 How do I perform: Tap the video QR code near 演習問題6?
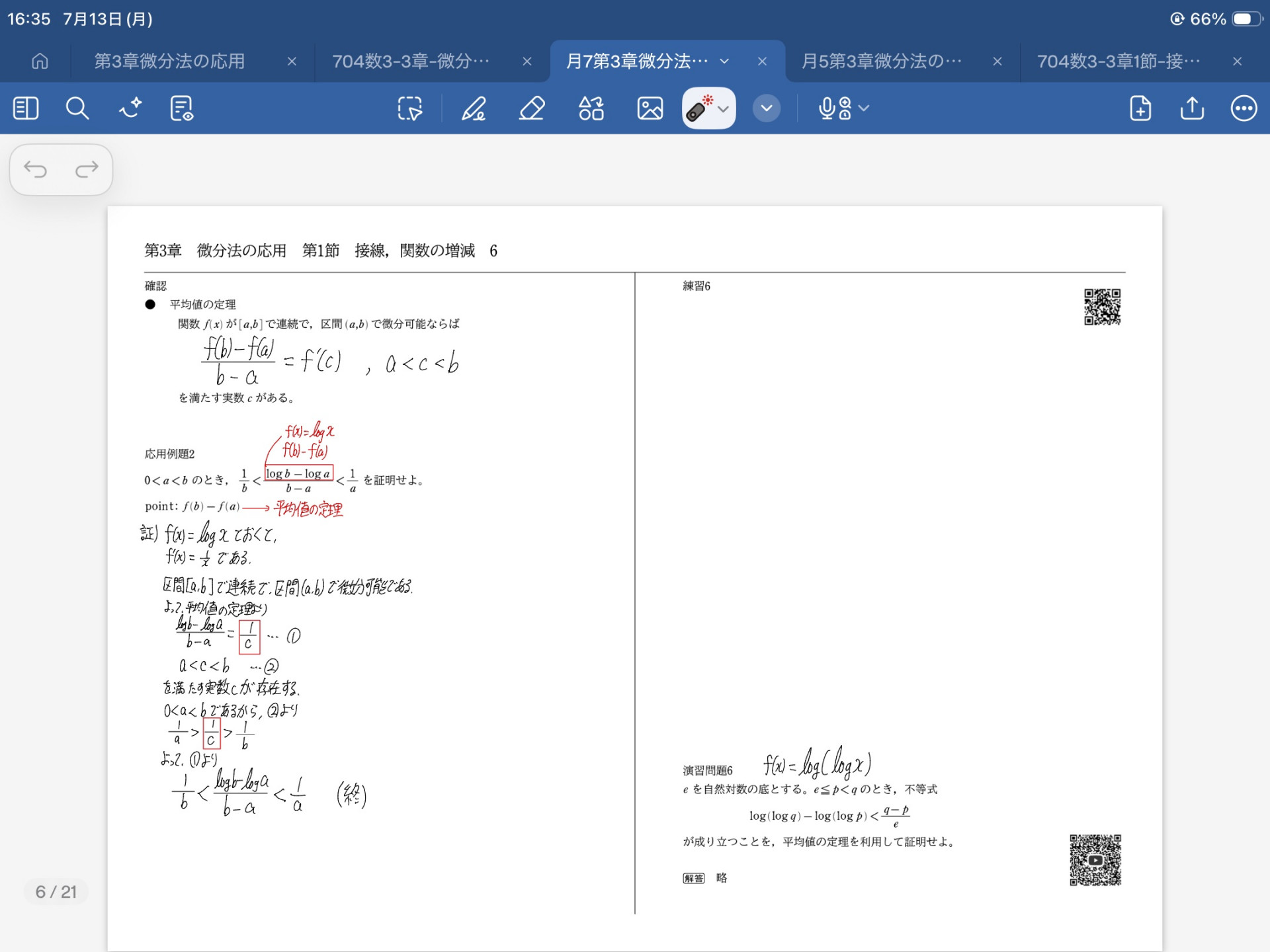(x=1095, y=859)
